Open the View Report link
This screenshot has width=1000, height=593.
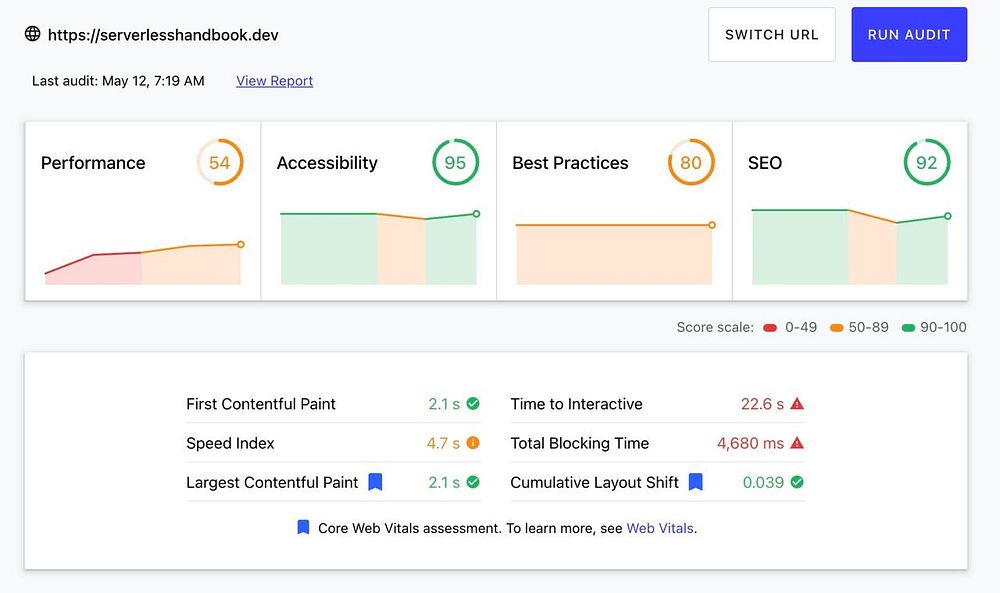tap(274, 81)
